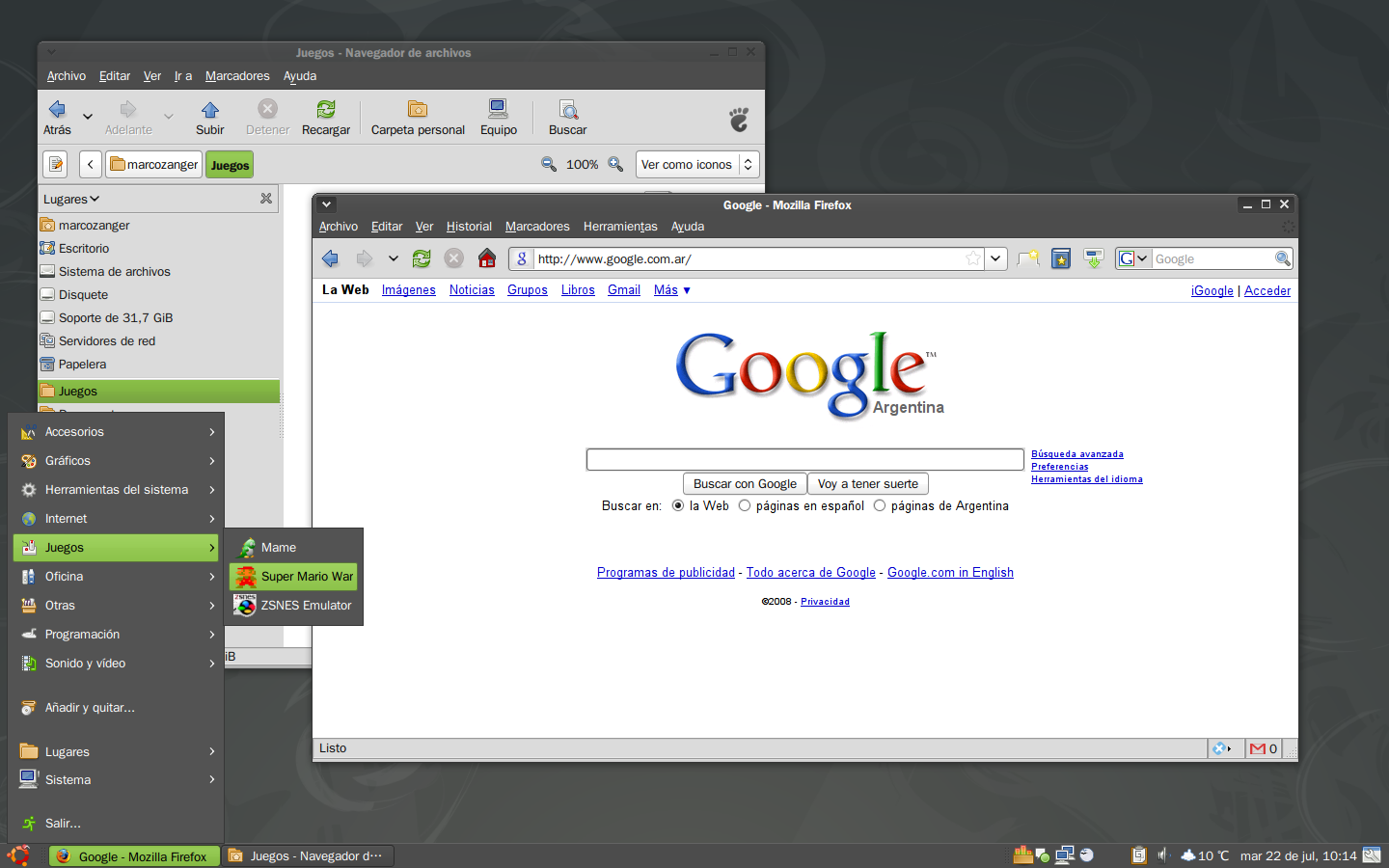Click Firefox back arrow button
The width and height of the screenshot is (1389, 868).
coord(330,258)
